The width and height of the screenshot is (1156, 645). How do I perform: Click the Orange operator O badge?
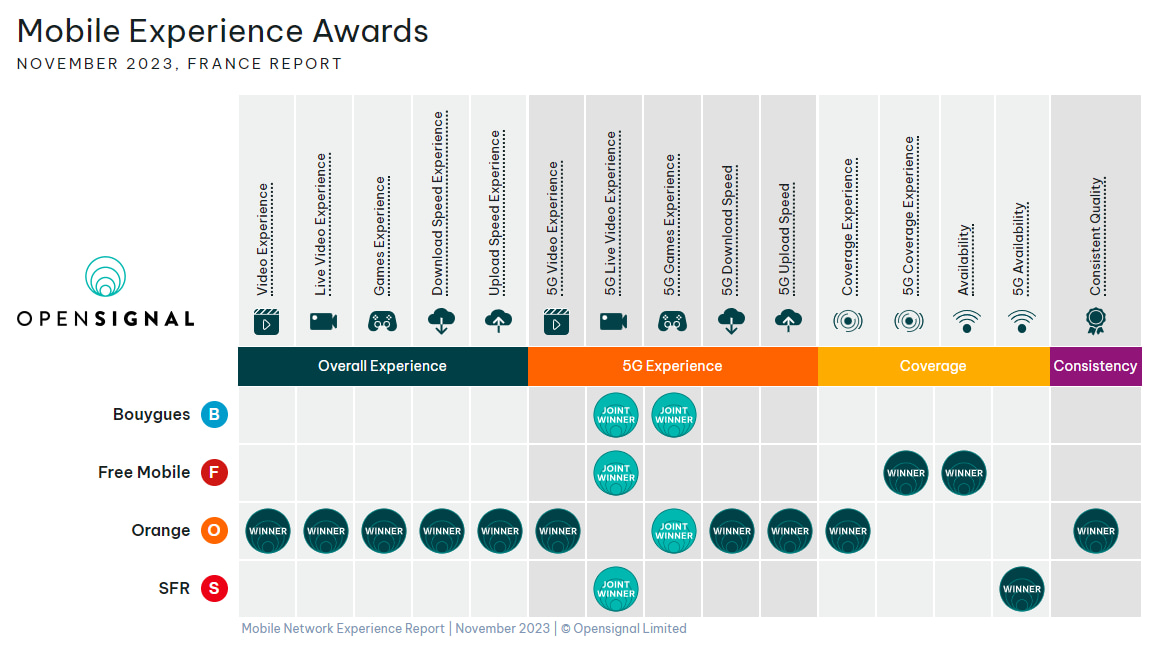click(x=214, y=531)
